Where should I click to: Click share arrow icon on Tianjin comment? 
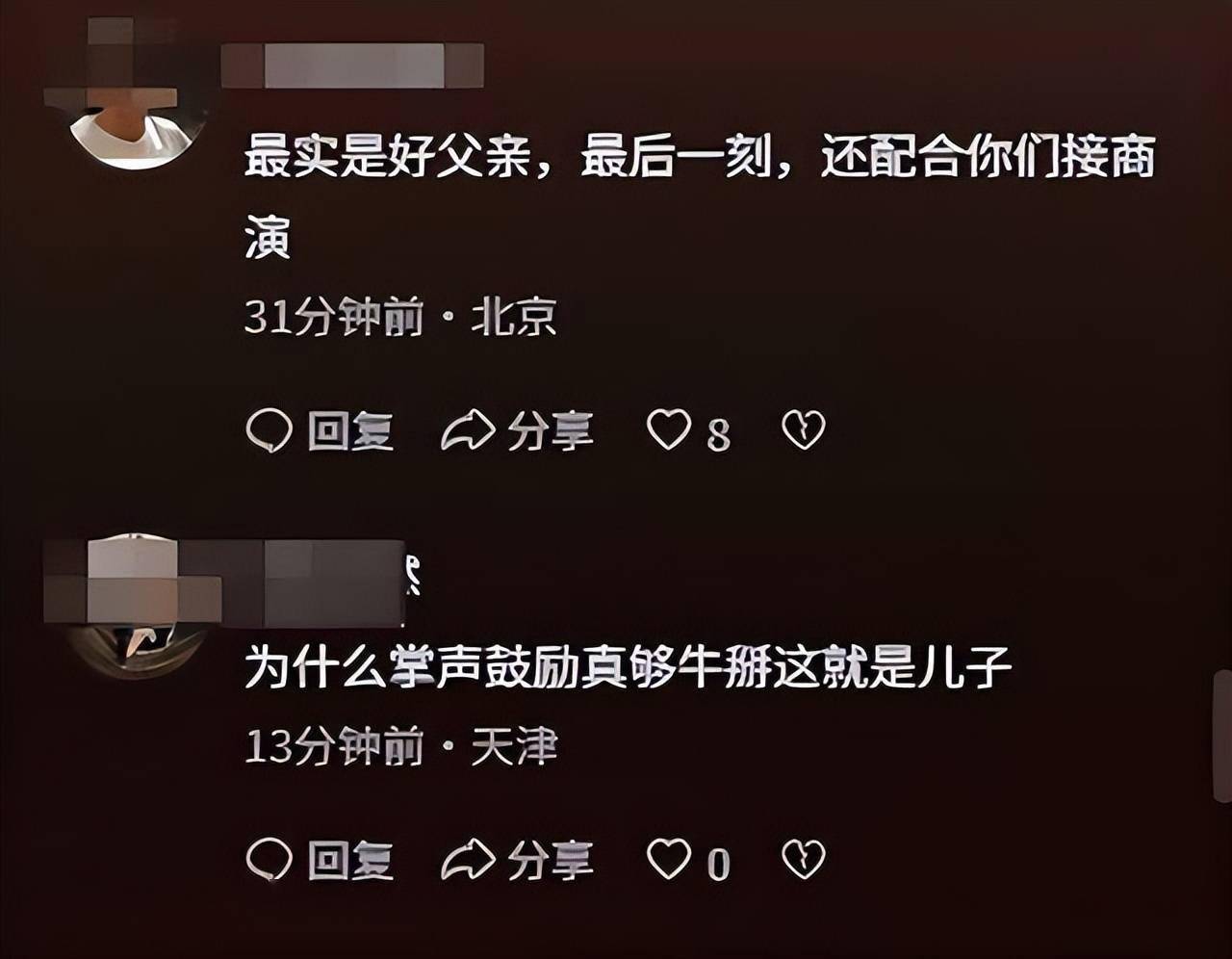coord(467,859)
